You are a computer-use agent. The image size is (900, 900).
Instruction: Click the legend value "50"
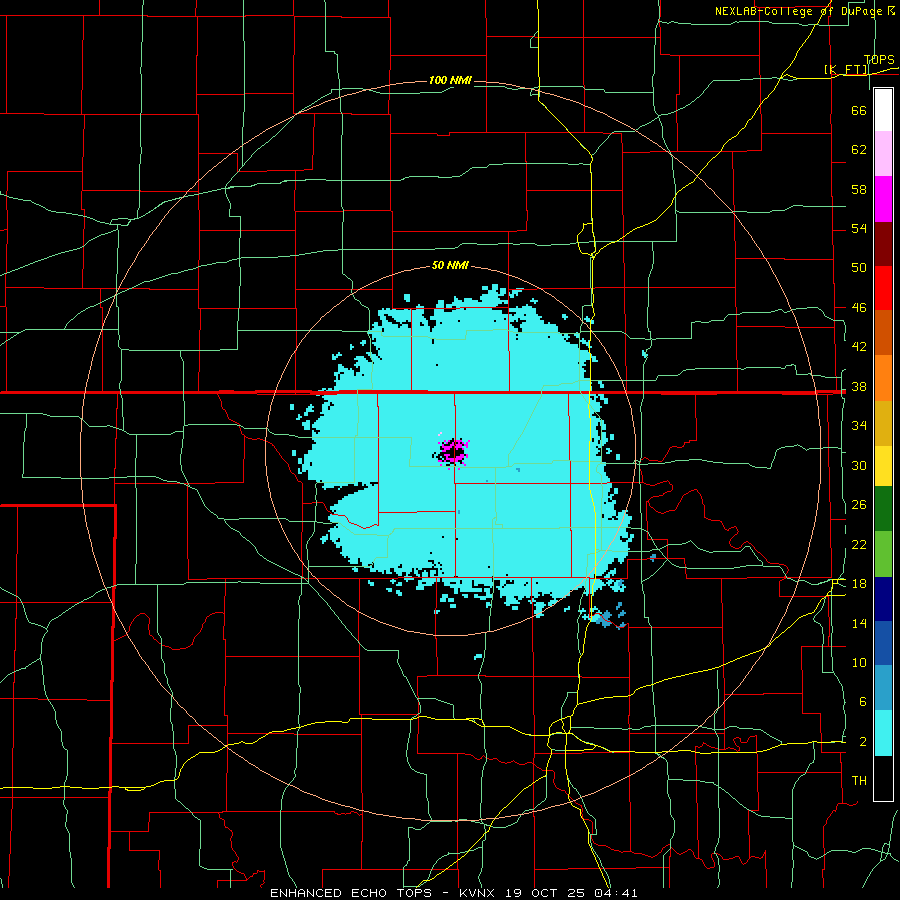coord(859,267)
